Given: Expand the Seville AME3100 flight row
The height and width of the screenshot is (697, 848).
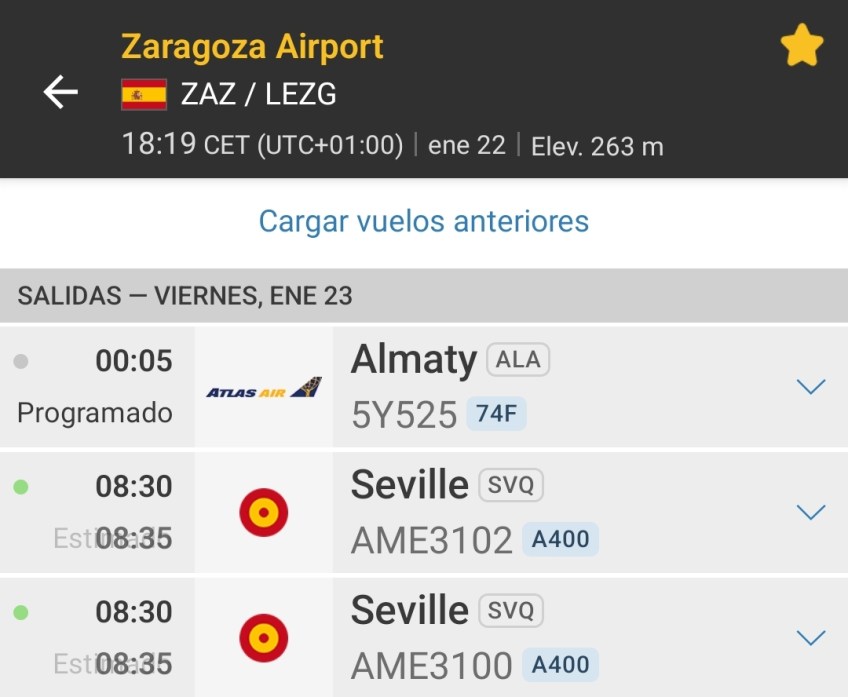Looking at the screenshot, I should (810, 637).
